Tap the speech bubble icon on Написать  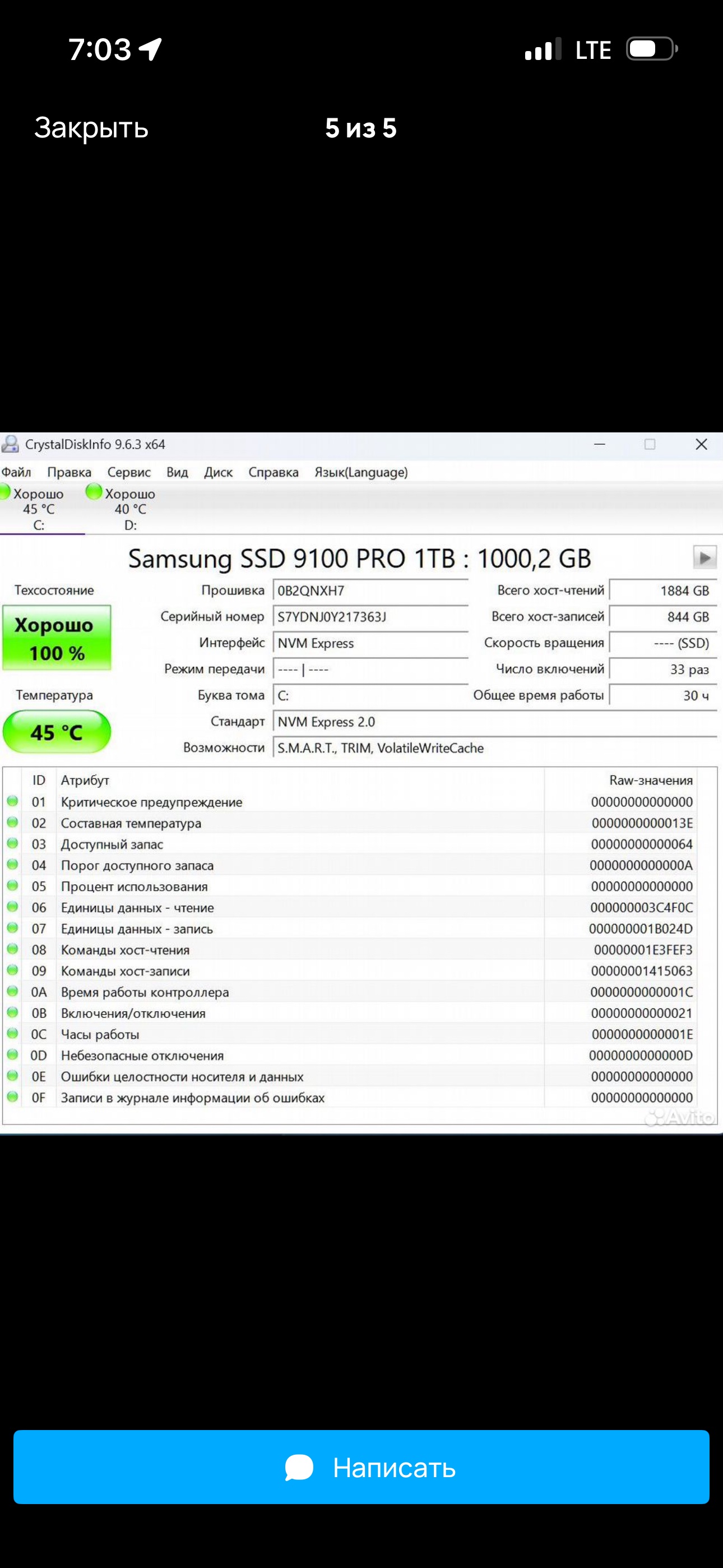(x=299, y=1468)
